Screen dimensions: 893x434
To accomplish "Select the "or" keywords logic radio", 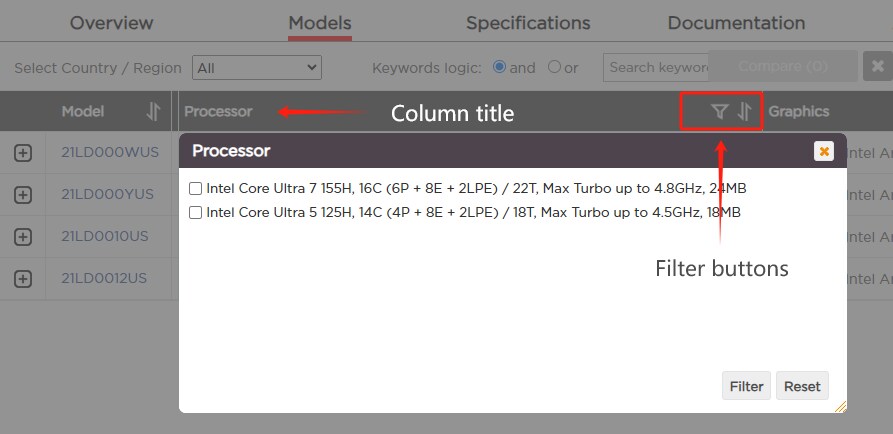I will 555,67.
